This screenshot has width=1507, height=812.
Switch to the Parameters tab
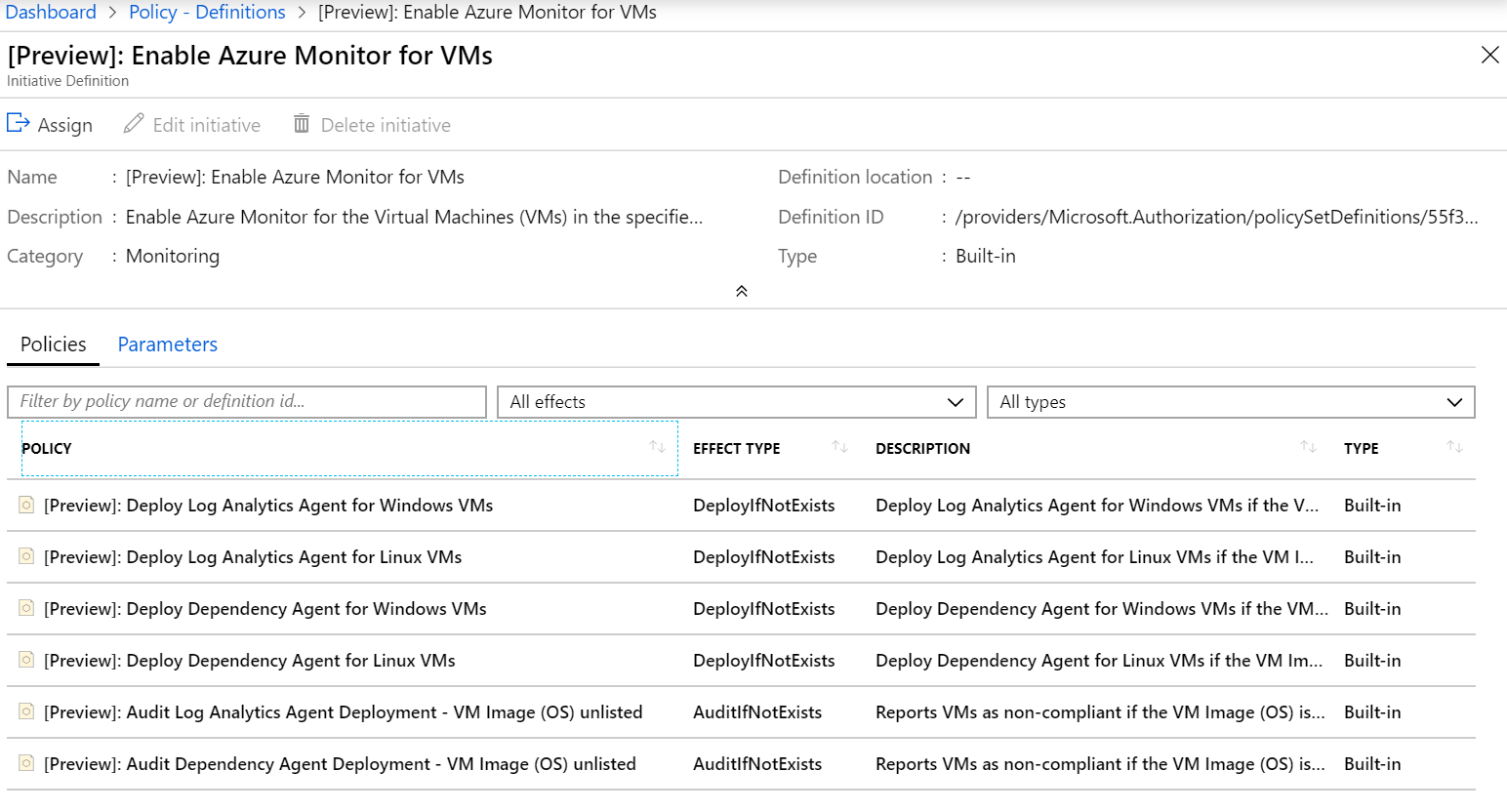167,345
